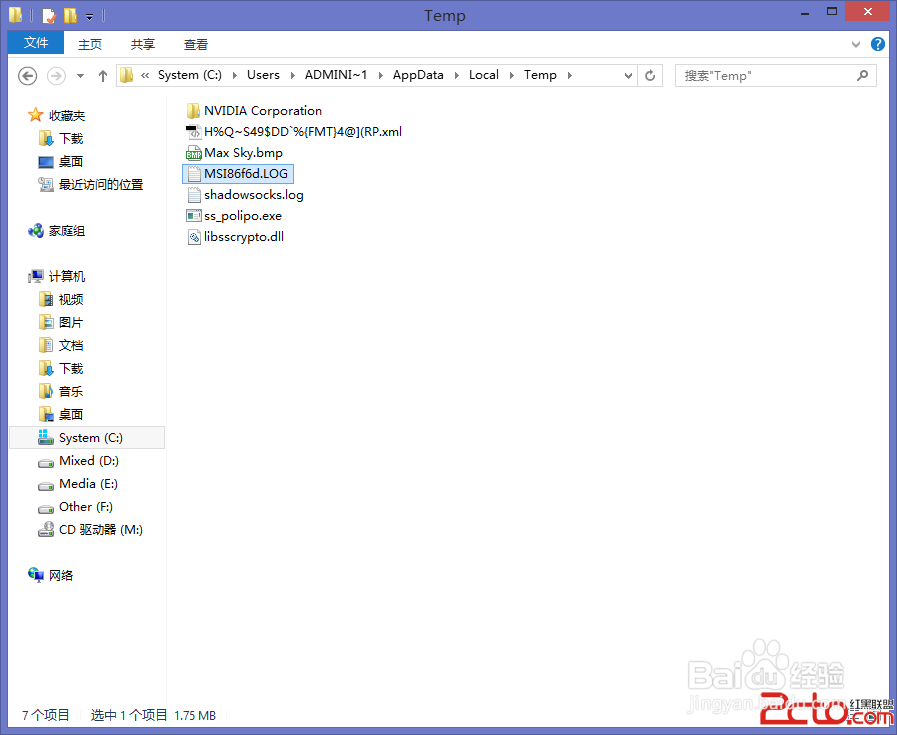
Task: Open the 文档 library folder
Action: point(61,345)
